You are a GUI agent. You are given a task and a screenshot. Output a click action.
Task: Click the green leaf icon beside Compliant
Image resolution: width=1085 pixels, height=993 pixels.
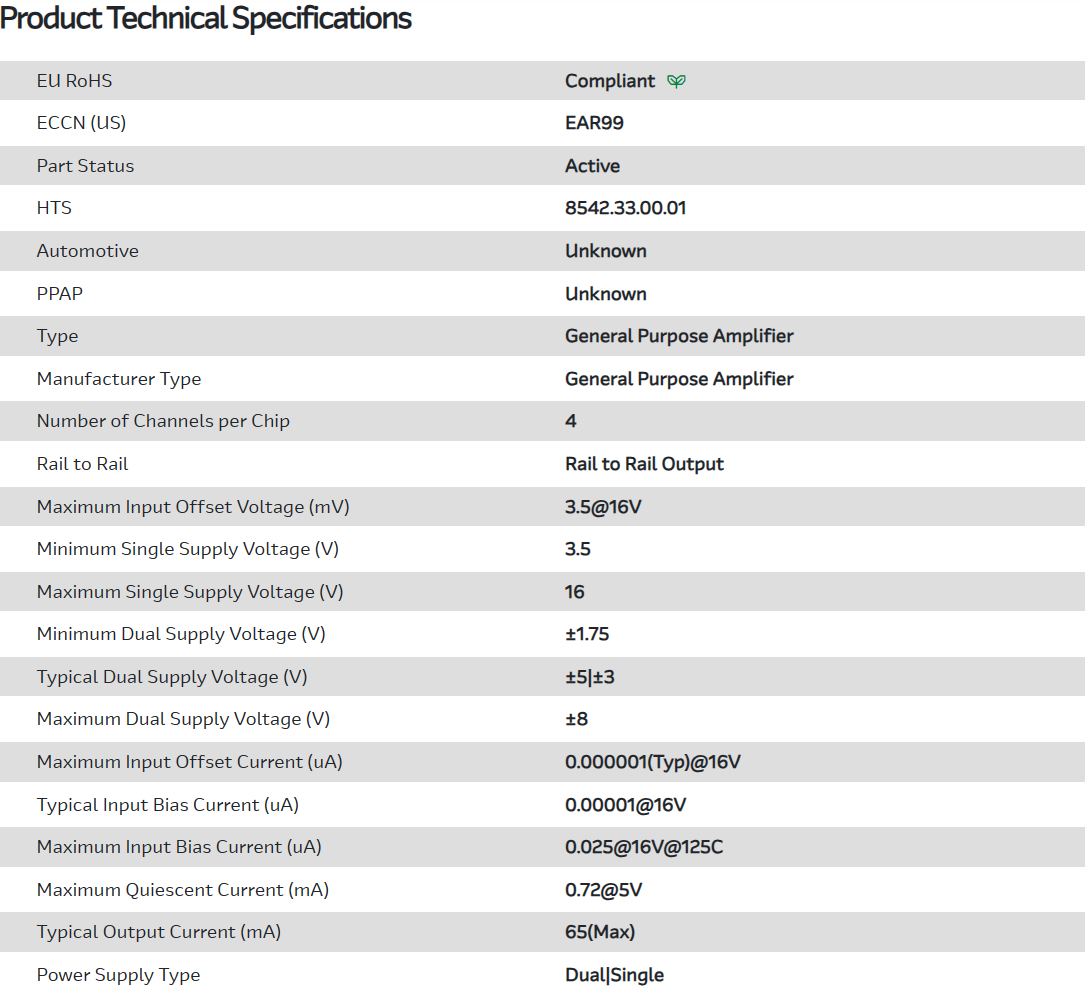(x=677, y=81)
